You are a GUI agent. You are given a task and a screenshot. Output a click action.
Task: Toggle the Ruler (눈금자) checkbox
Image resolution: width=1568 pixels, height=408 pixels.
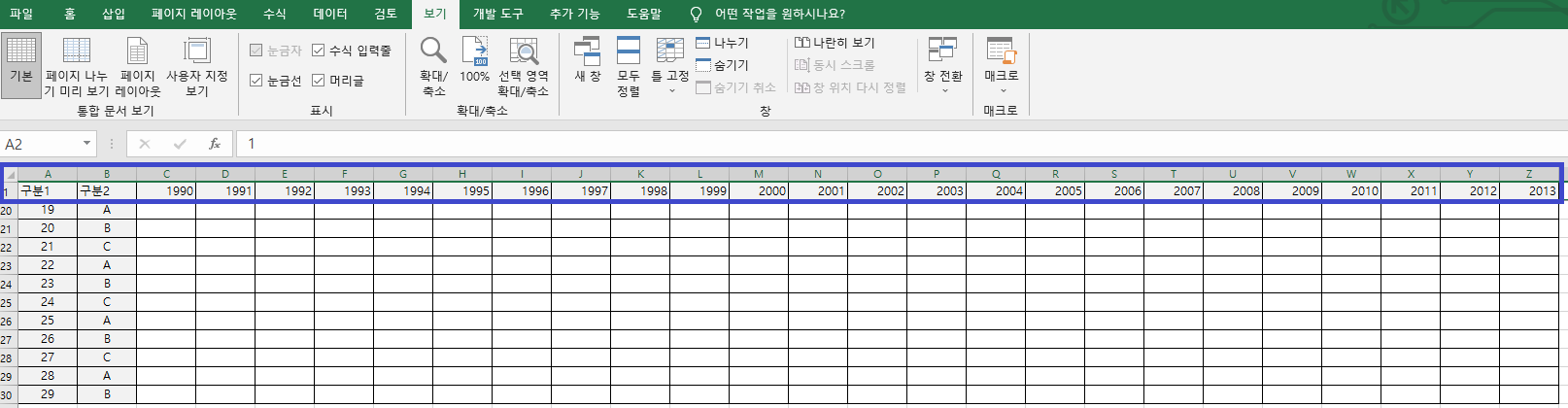pos(276,51)
